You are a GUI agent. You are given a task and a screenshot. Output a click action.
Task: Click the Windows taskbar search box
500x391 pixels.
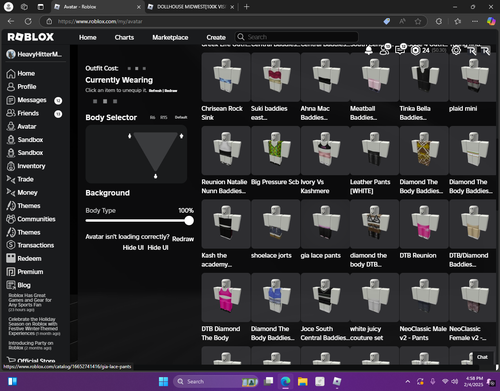click(216, 381)
